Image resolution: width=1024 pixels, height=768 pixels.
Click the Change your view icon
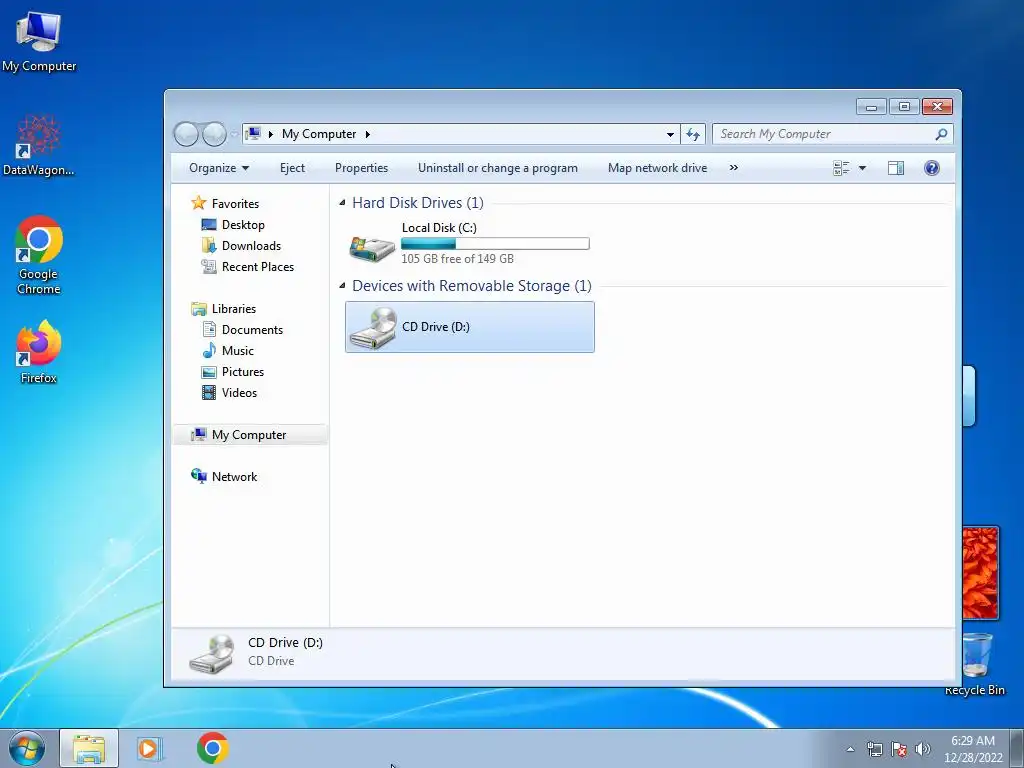pyautogui.click(x=841, y=168)
